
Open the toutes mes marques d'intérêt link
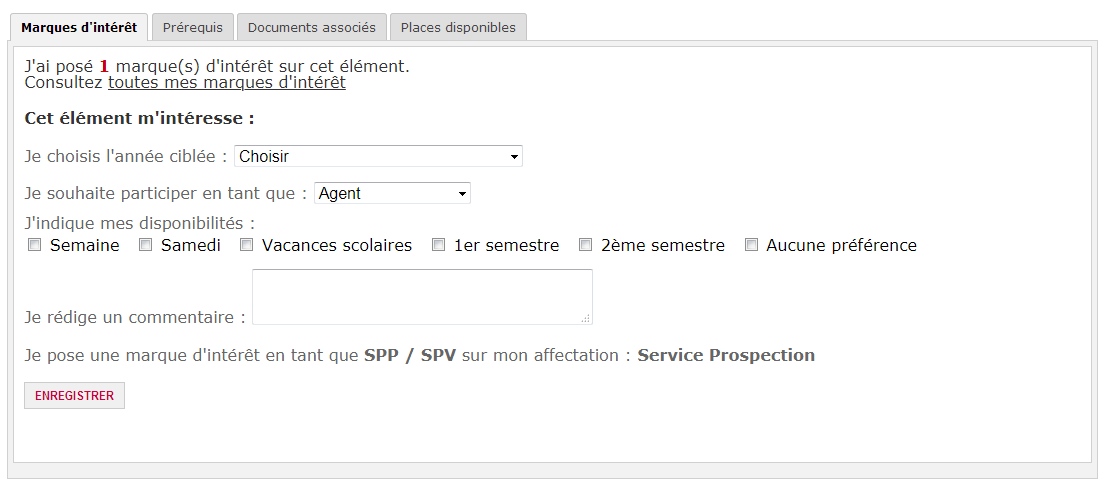tap(226, 83)
